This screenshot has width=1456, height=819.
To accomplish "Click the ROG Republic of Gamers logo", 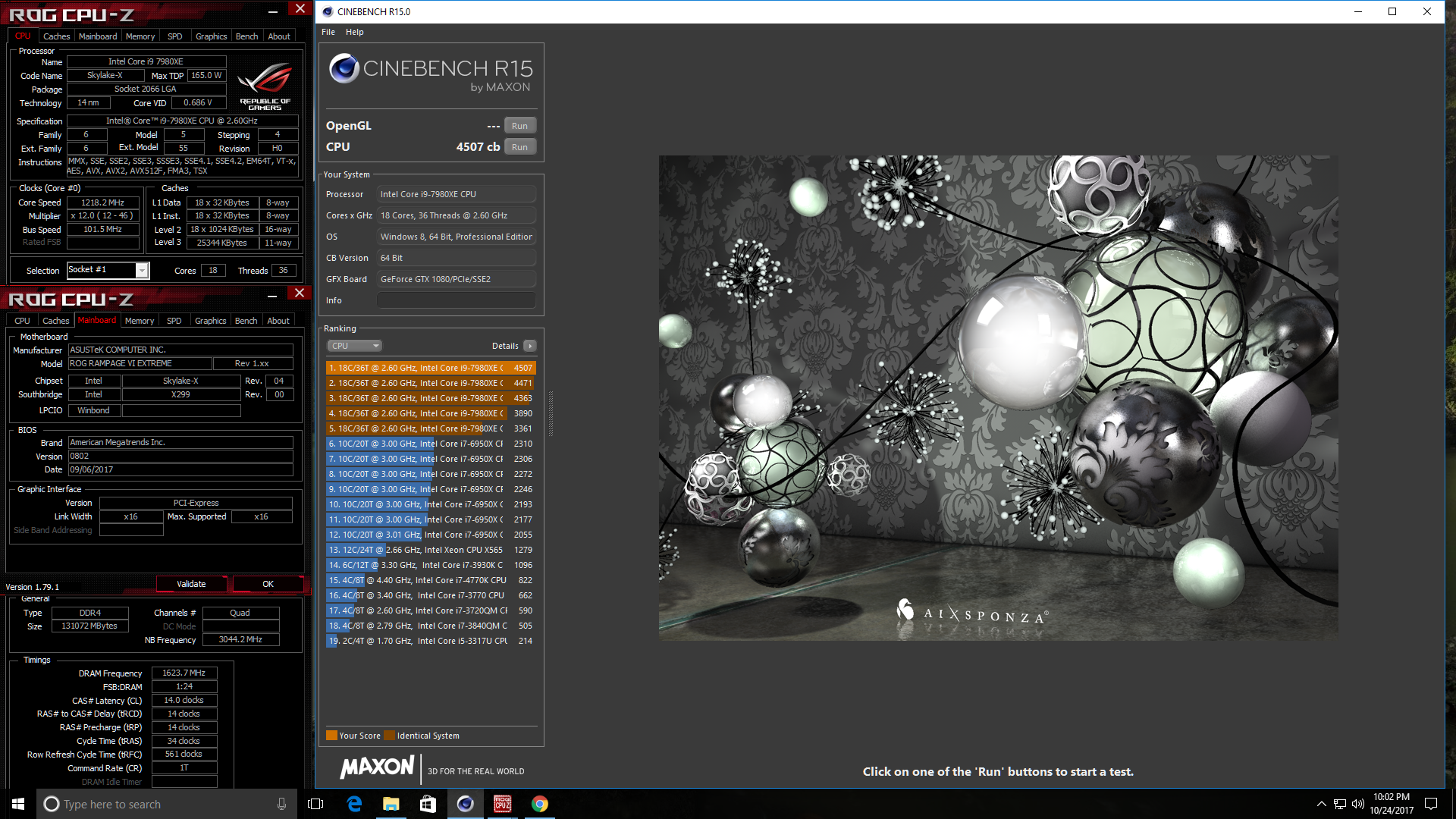I will tap(265, 86).
